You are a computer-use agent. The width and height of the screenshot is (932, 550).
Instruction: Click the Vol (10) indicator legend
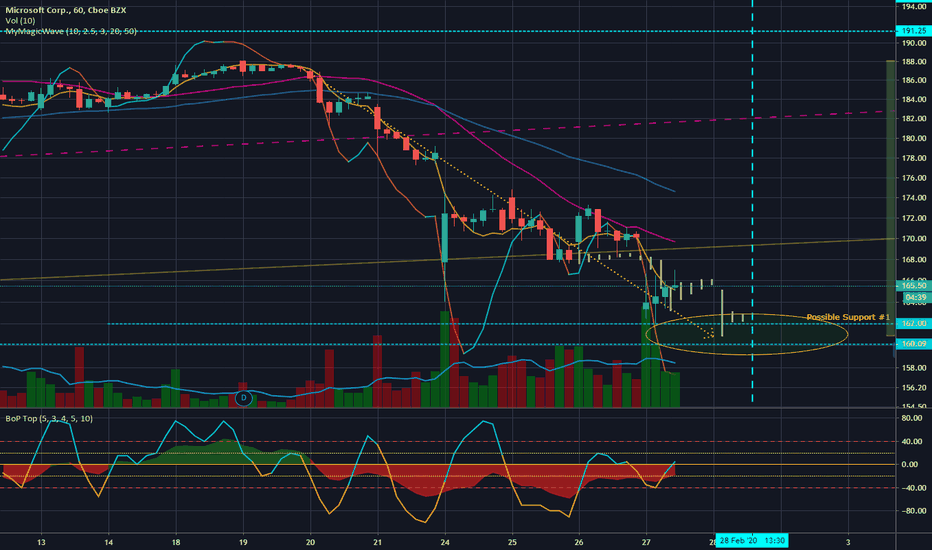[x=20, y=21]
